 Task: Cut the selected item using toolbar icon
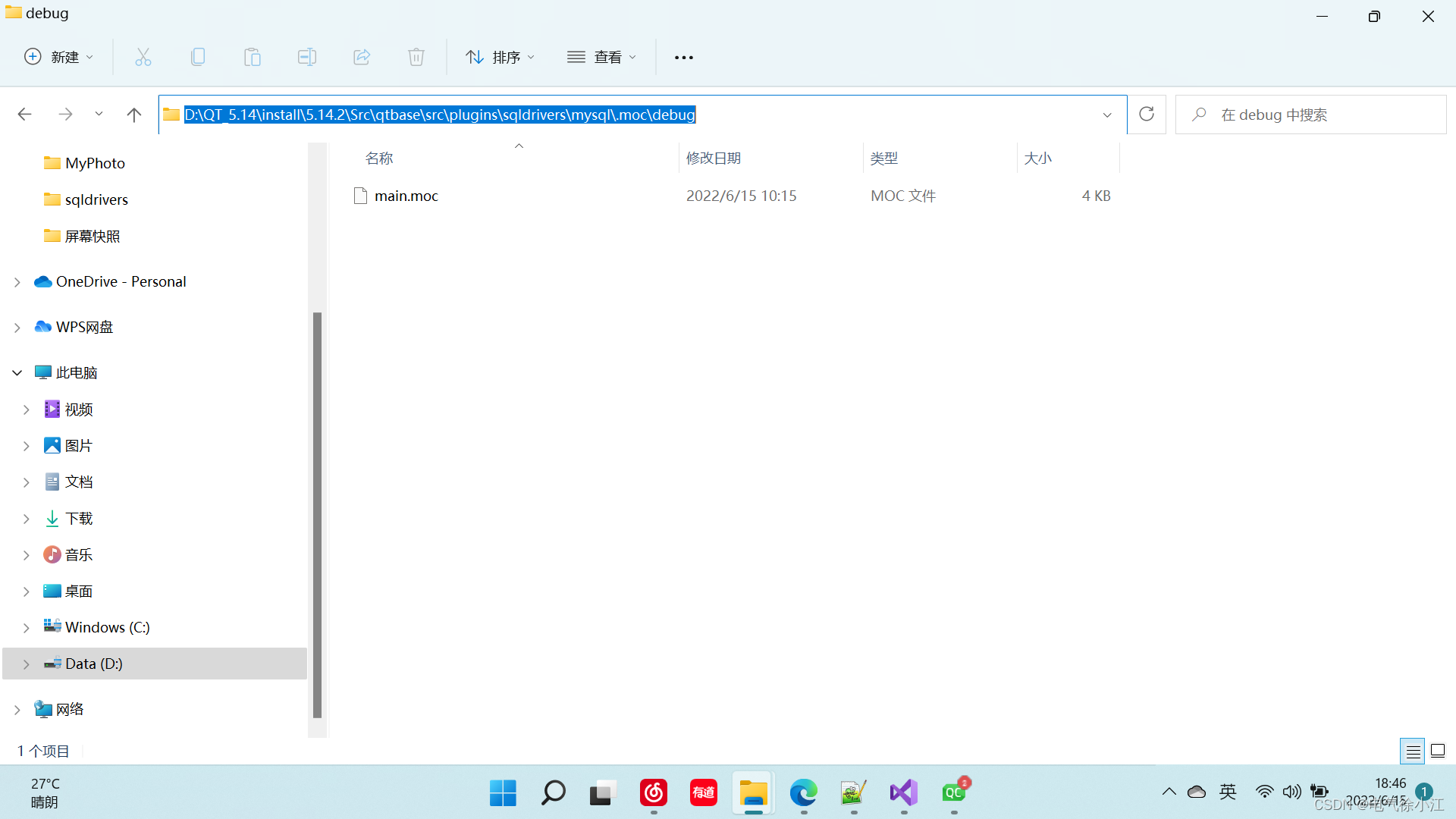[x=143, y=57]
